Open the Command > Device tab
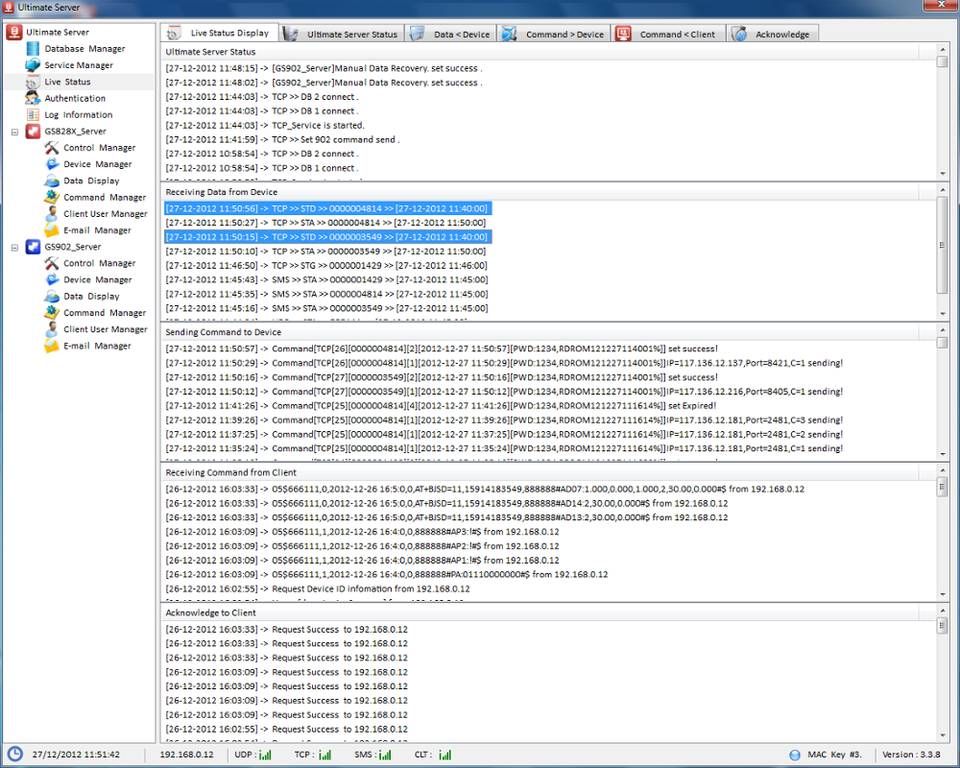Viewport: 960px width, 768px height. [553, 34]
